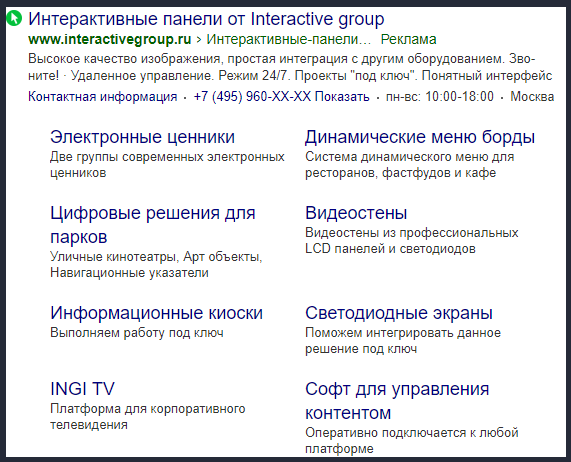The image size is (571, 462).
Task: Click description 'Платформа для корпоративного телевидения'
Action: pyautogui.click(x=147, y=416)
